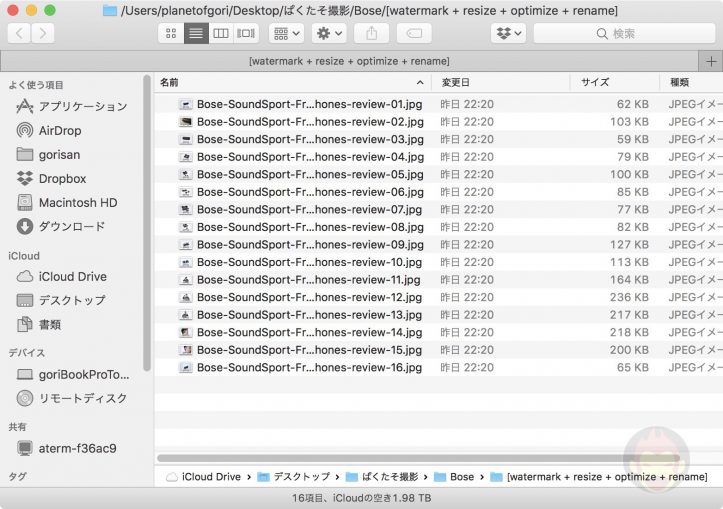
Task: Open AirDrop in the sidebar
Action: pyautogui.click(x=49, y=130)
